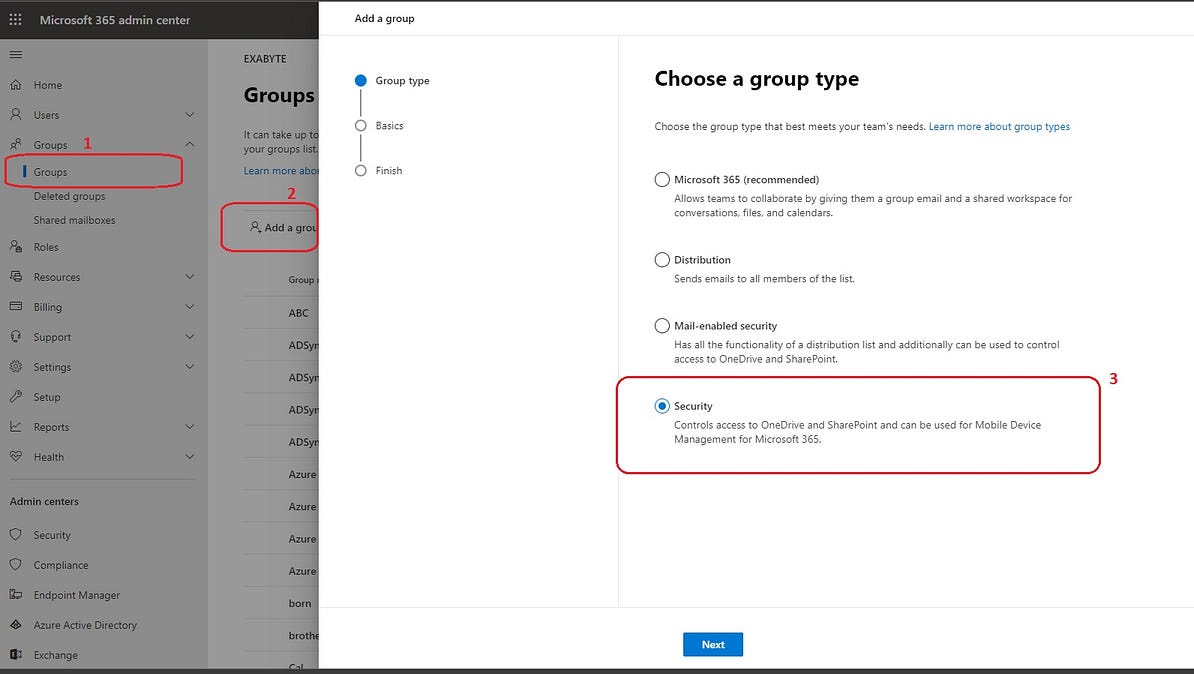The width and height of the screenshot is (1194, 674).
Task: Select the Microsoft 365 (recommended) radio button
Action: point(662,180)
